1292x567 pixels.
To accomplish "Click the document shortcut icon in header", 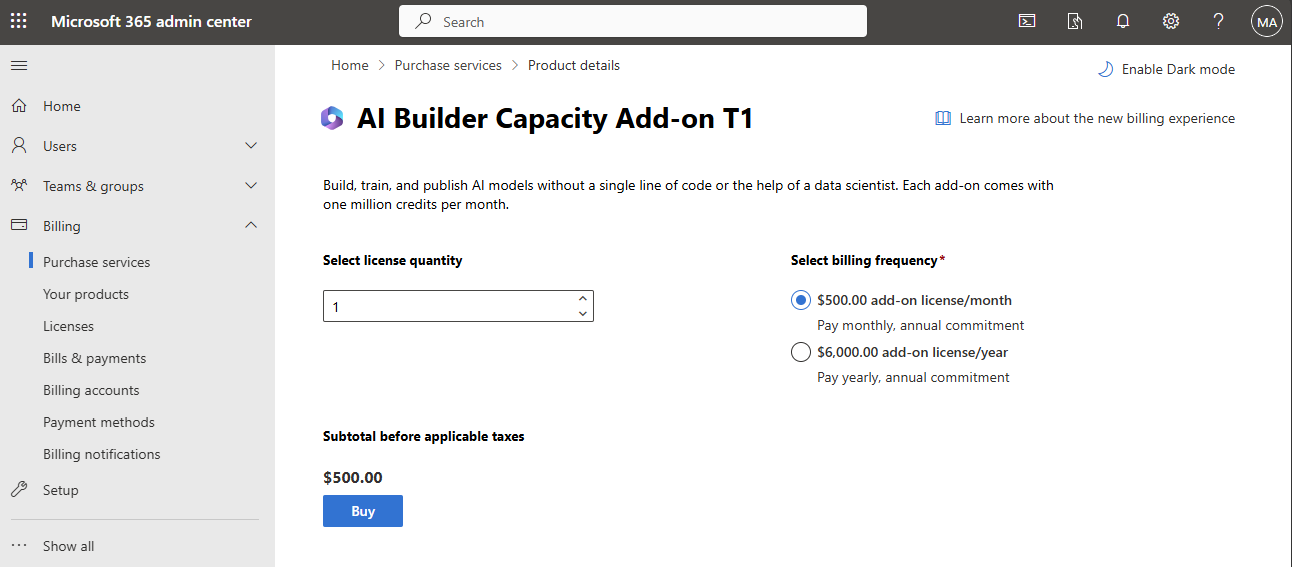I will [1075, 21].
